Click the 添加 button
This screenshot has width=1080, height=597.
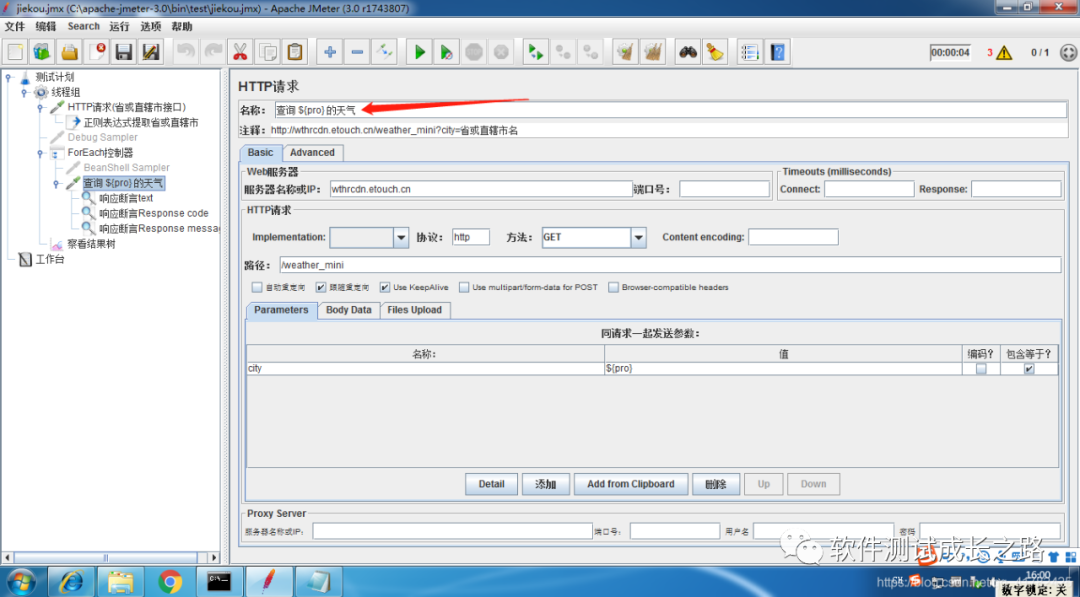click(546, 484)
